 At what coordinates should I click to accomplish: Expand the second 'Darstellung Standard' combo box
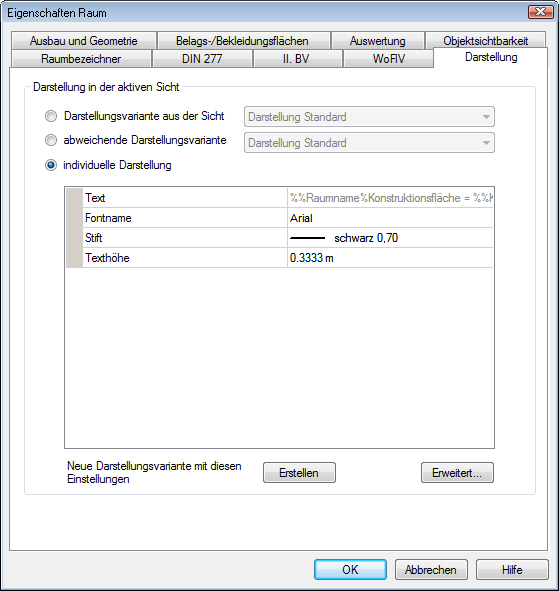coord(369,143)
